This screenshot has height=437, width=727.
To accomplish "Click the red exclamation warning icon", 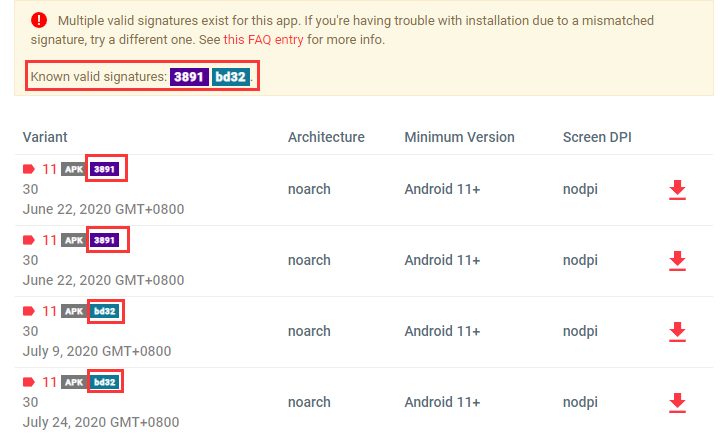I will coord(39,20).
